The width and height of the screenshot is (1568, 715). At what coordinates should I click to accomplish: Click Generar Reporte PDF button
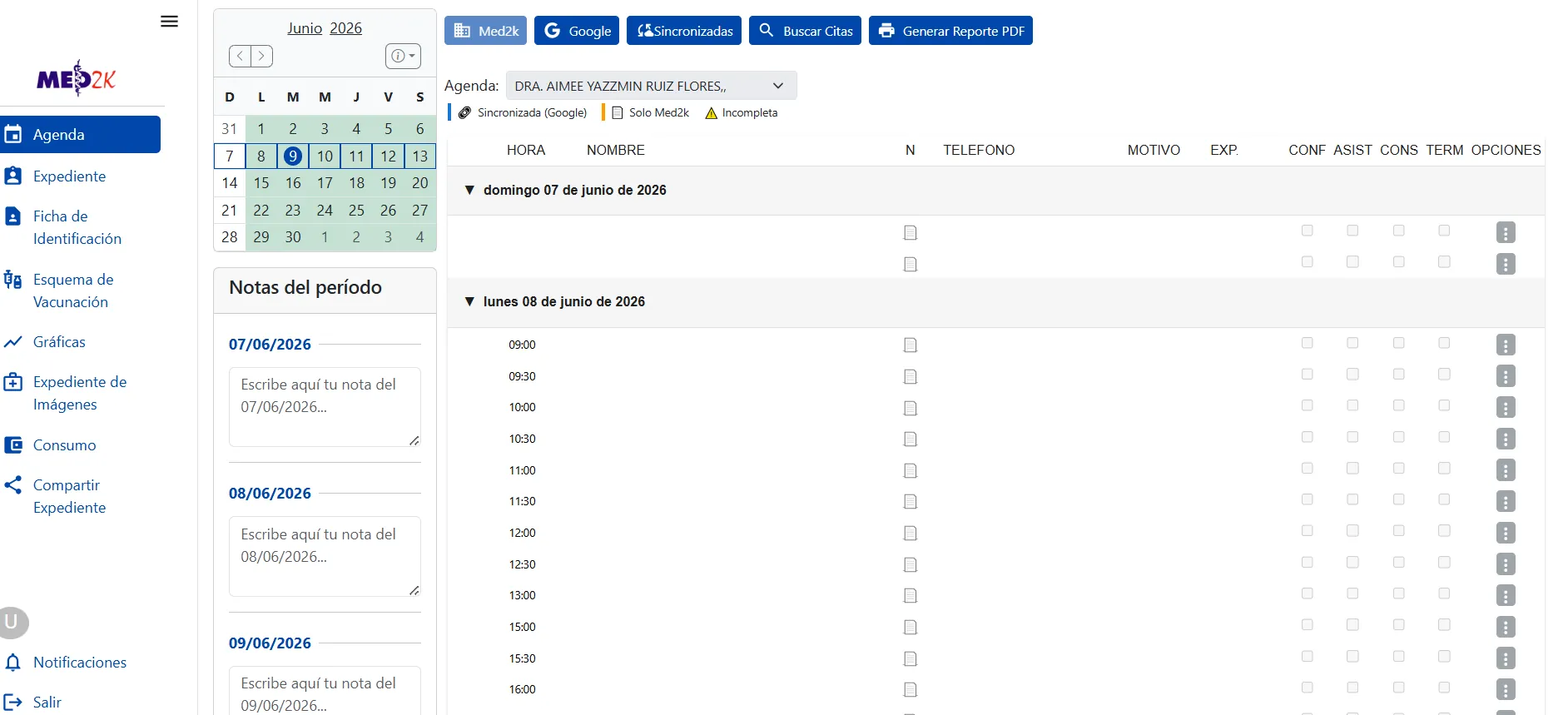[950, 31]
